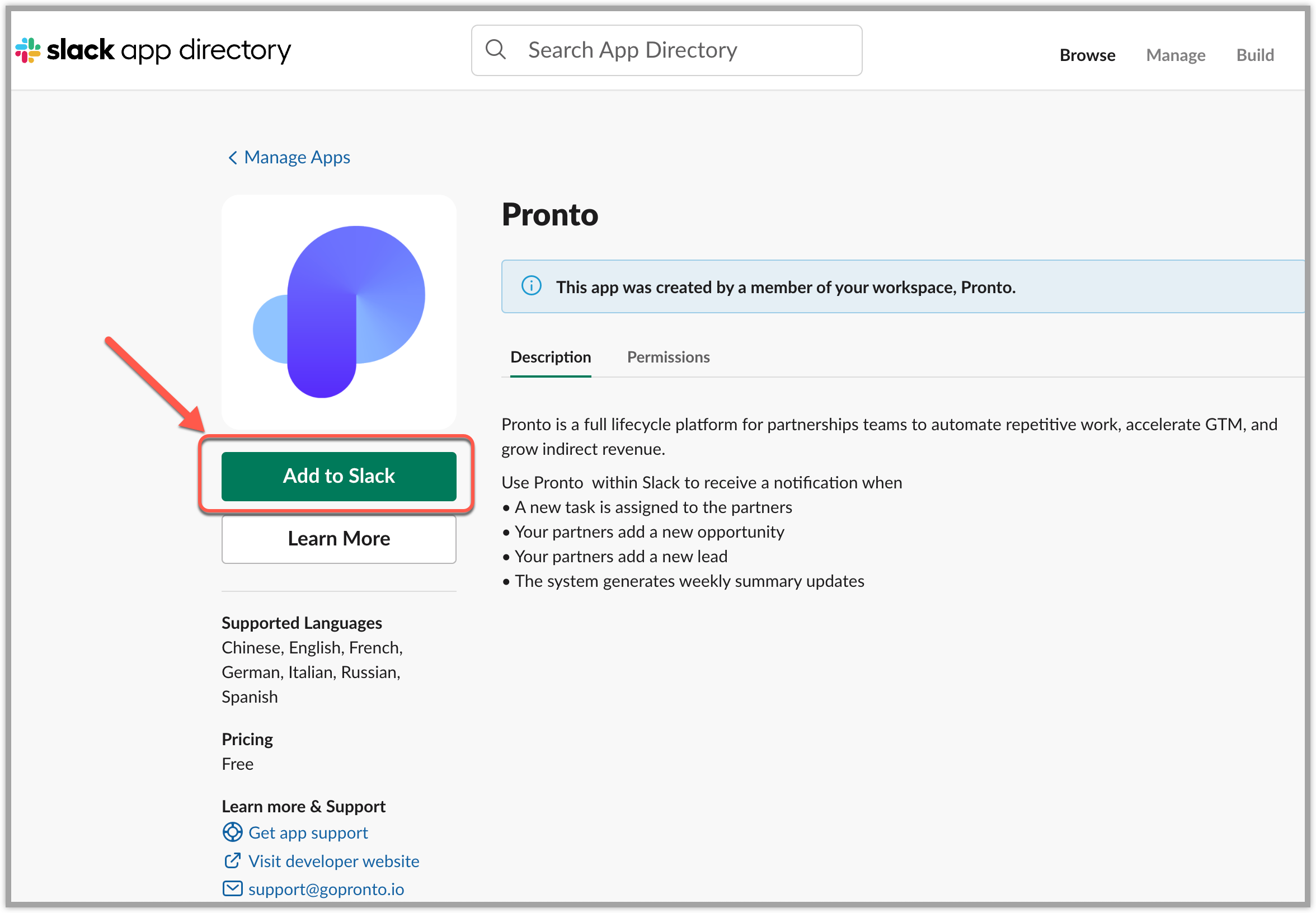Switch to the Description tab
1316x913 pixels.
551,357
